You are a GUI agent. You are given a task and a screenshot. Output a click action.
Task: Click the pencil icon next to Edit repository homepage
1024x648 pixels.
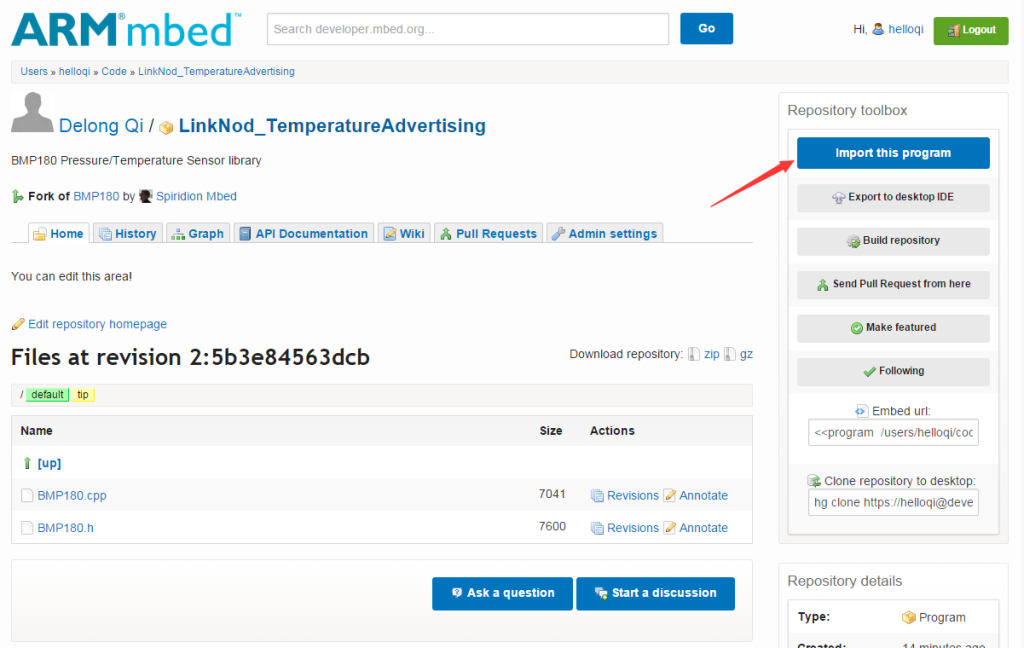coord(18,324)
